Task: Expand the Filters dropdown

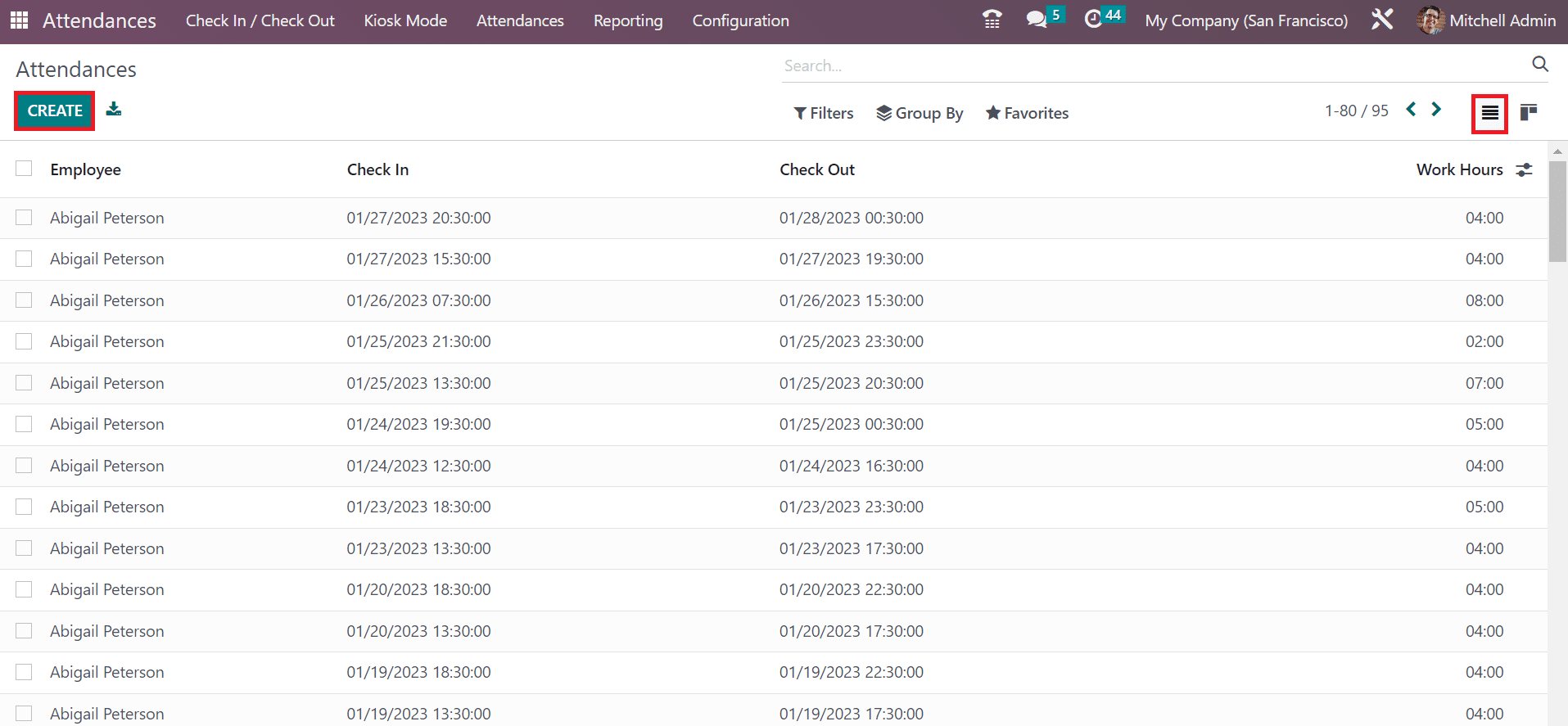Action: coord(824,113)
